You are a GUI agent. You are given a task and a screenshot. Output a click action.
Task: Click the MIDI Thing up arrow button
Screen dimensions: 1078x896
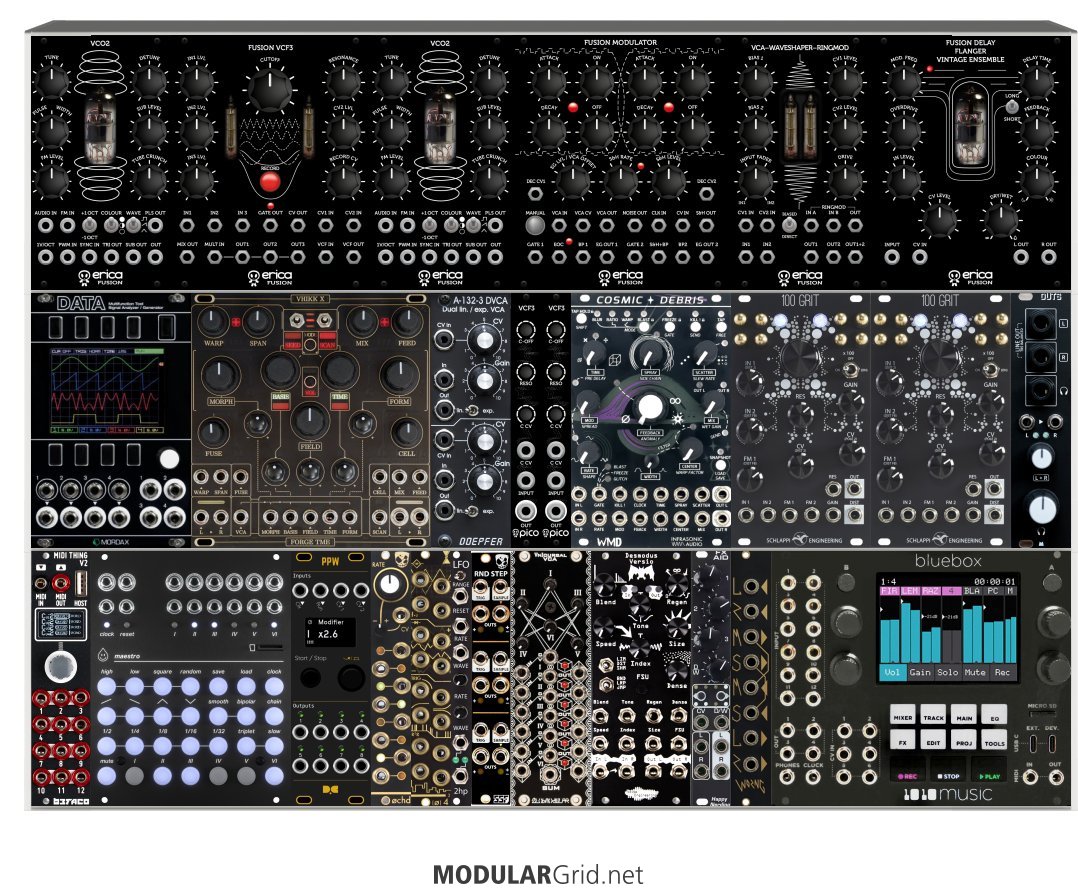tap(60, 567)
